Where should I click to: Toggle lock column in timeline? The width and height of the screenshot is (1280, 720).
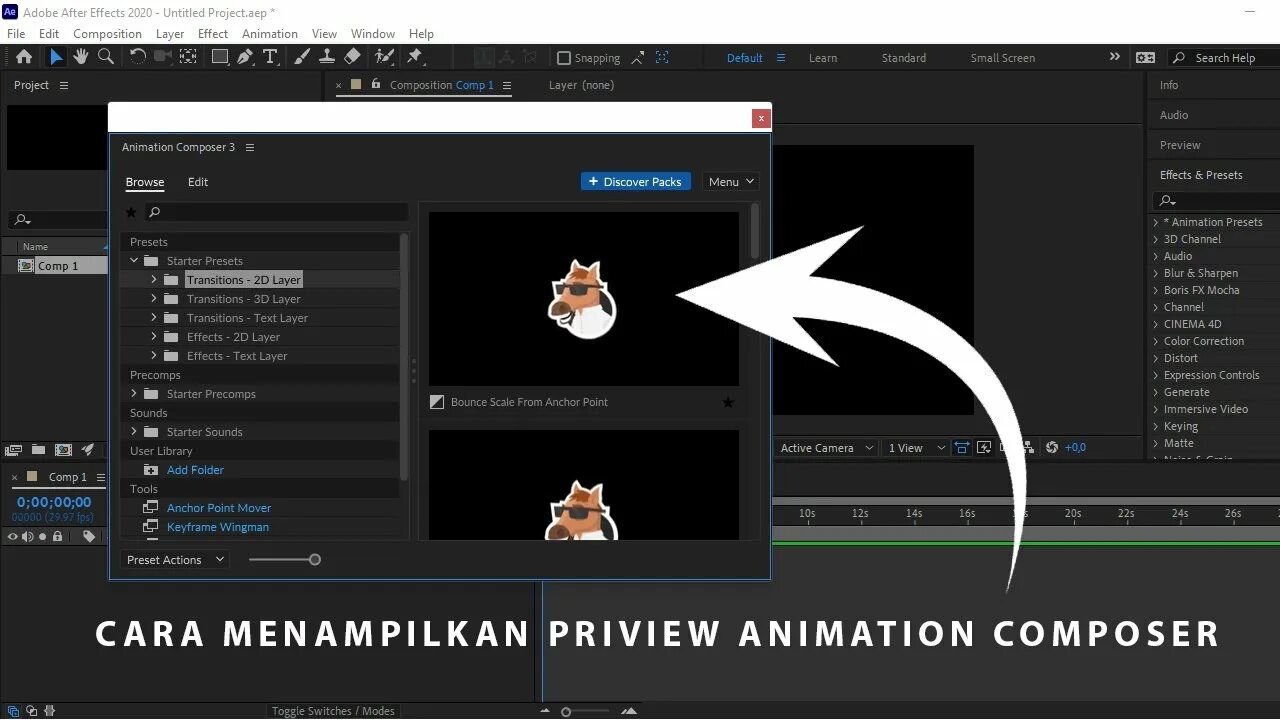coord(57,537)
